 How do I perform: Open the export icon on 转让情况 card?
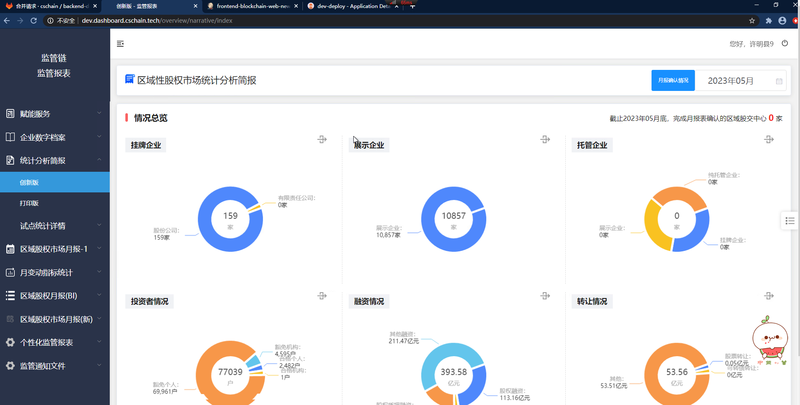[x=769, y=296]
